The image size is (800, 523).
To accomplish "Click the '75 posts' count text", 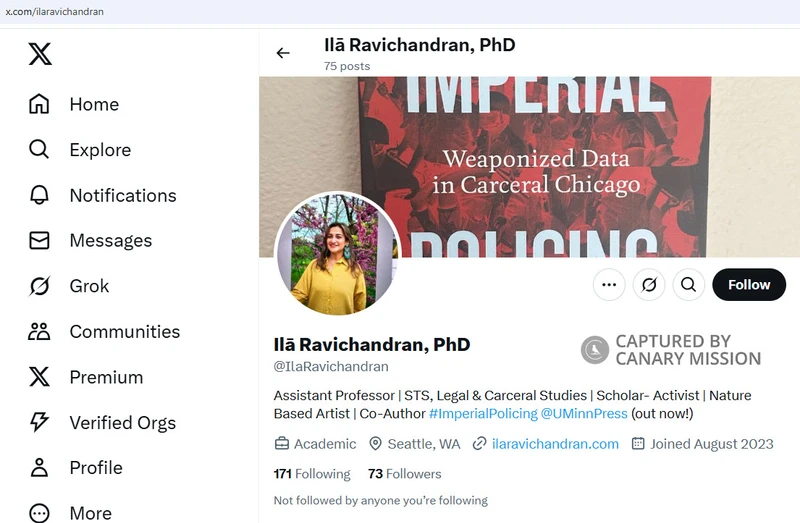I will tap(347, 66).
